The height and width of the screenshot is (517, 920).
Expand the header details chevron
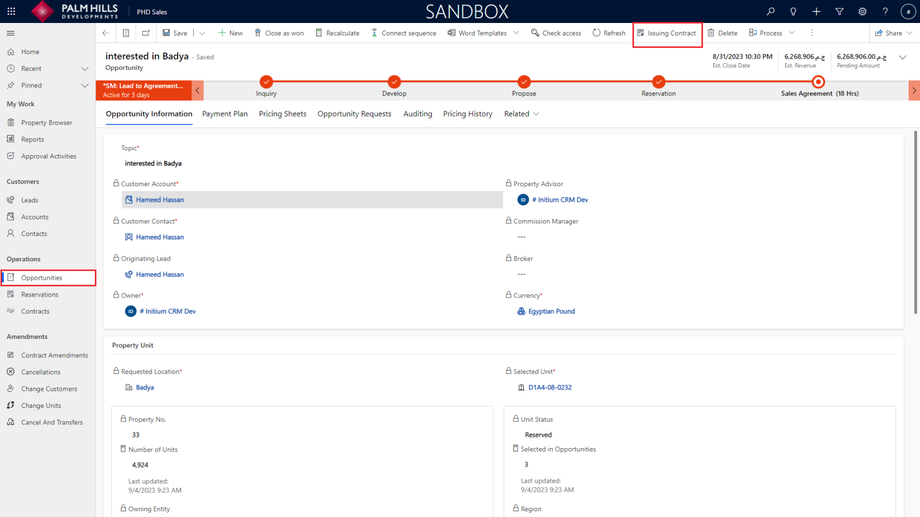pyautogui.click(x=903, y=57)
